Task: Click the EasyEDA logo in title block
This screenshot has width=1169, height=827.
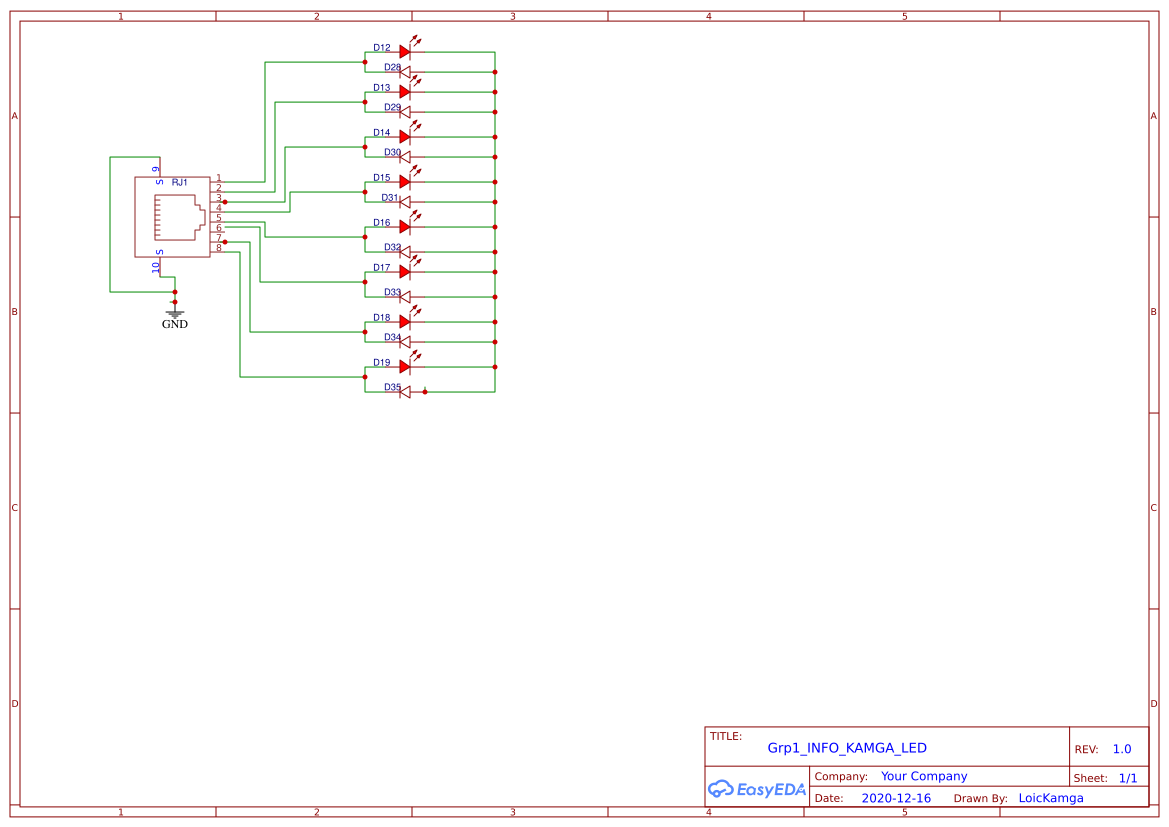Action: (x=757, y=789)
